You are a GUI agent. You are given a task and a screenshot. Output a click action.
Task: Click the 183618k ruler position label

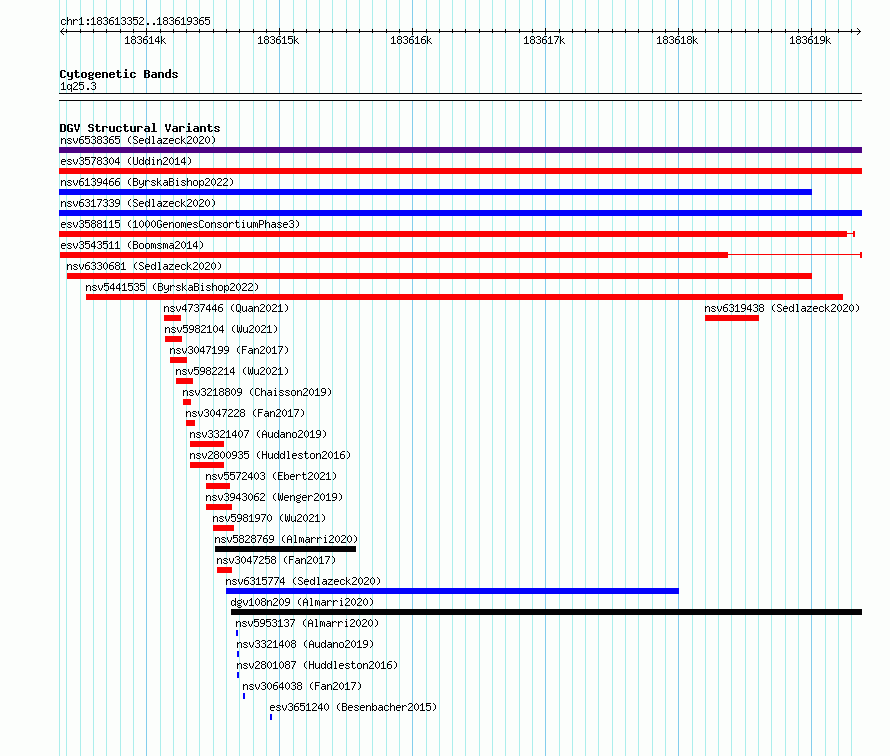(x=677, y=40)
